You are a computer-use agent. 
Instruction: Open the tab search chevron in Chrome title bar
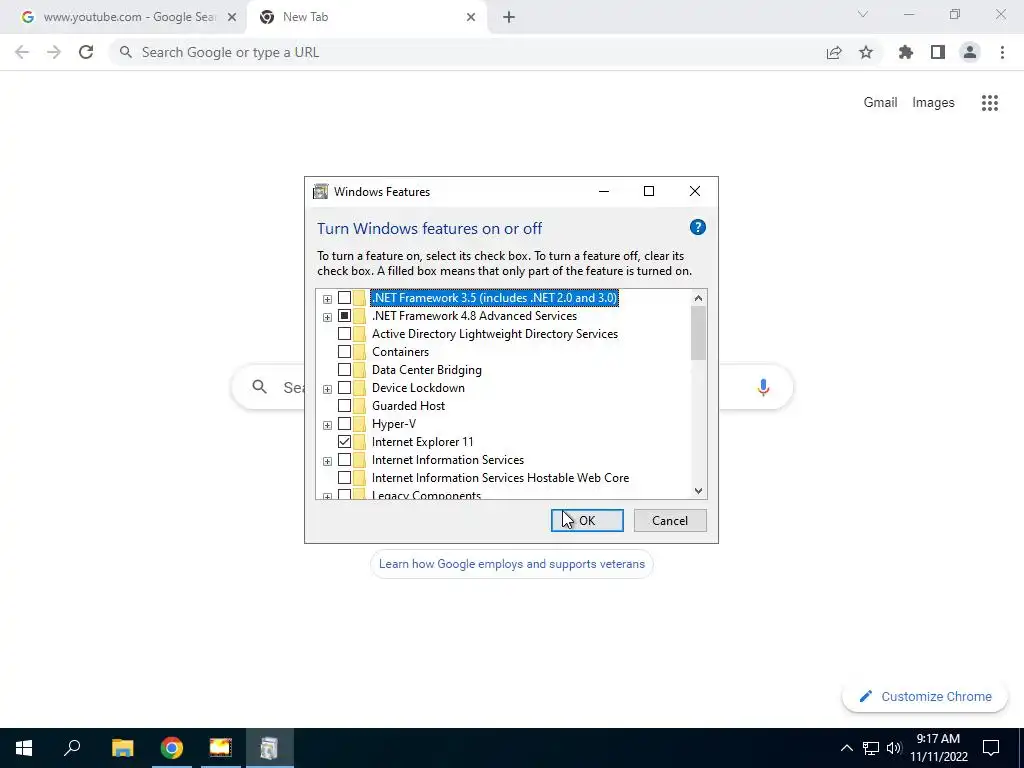pyautogui.click(x=863, y=14)
